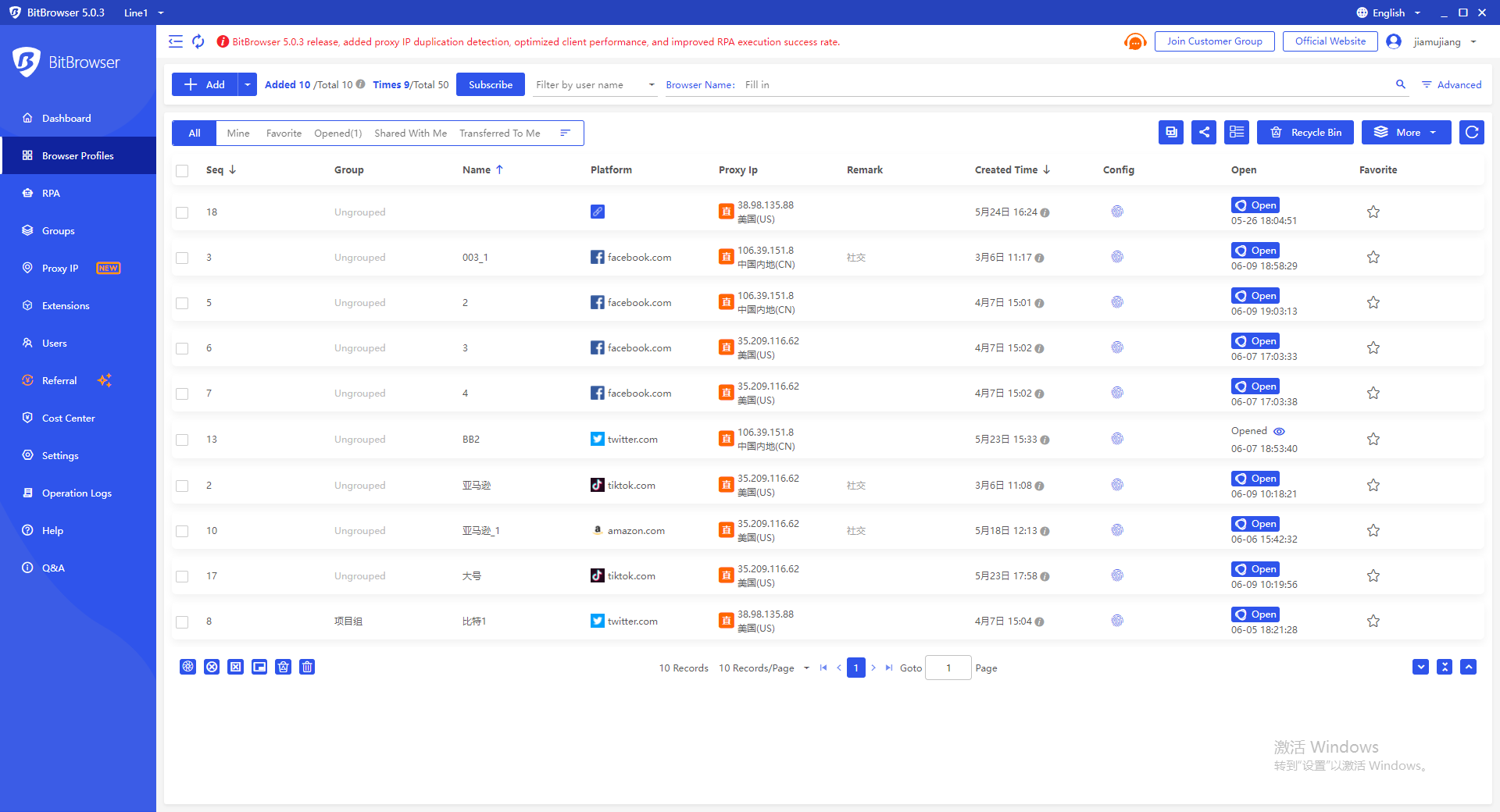Click the fingerprint config icon for profile BB2
Image resolution: width=1500 pixels, height=812 pixels.
click(x=1117, y=439)
